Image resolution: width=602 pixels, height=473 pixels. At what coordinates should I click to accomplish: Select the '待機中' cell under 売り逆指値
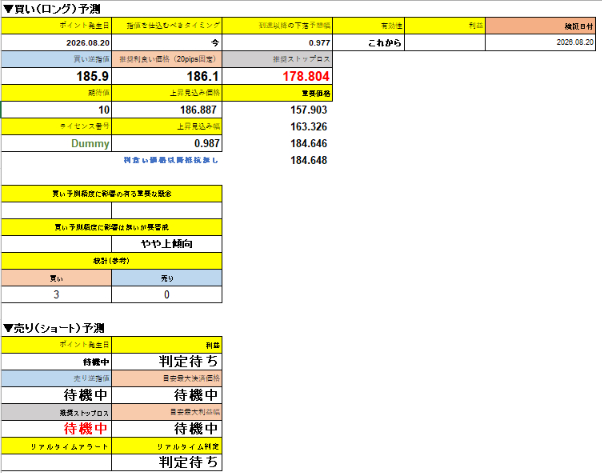click(56, 395)
